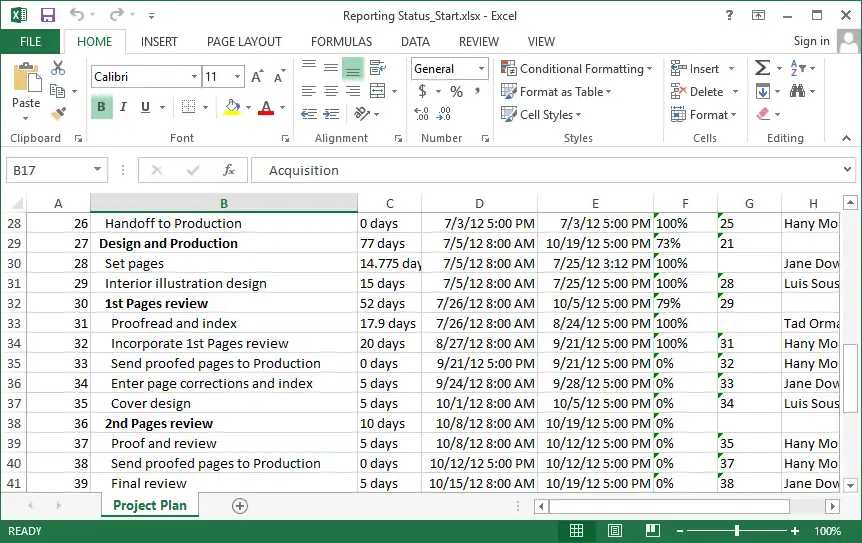The height and width of the screenshot is (543, 862).
Task: Select the cell containing Cover design
Action: click(151, 403)
